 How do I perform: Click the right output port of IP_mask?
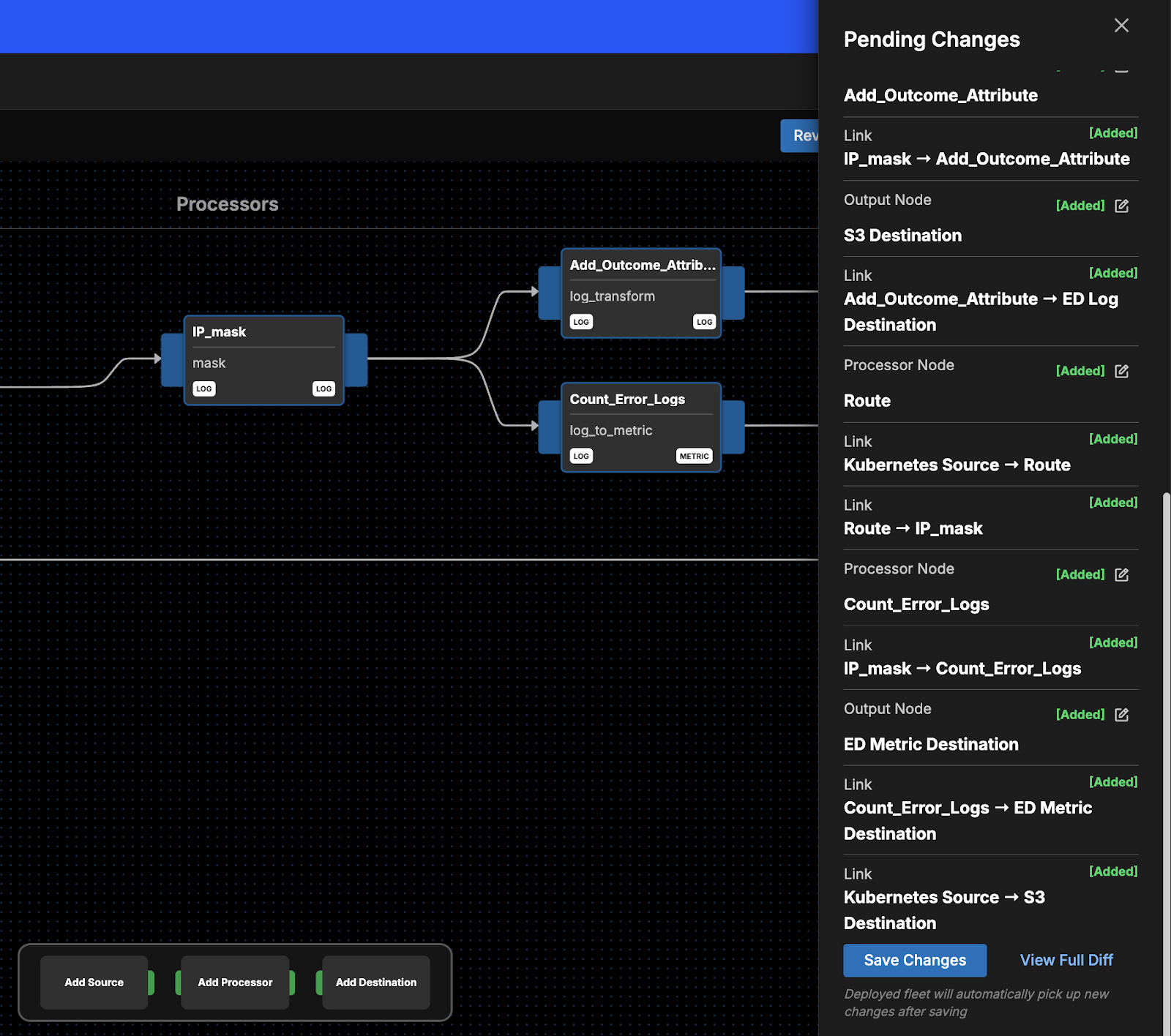(356, 359)
